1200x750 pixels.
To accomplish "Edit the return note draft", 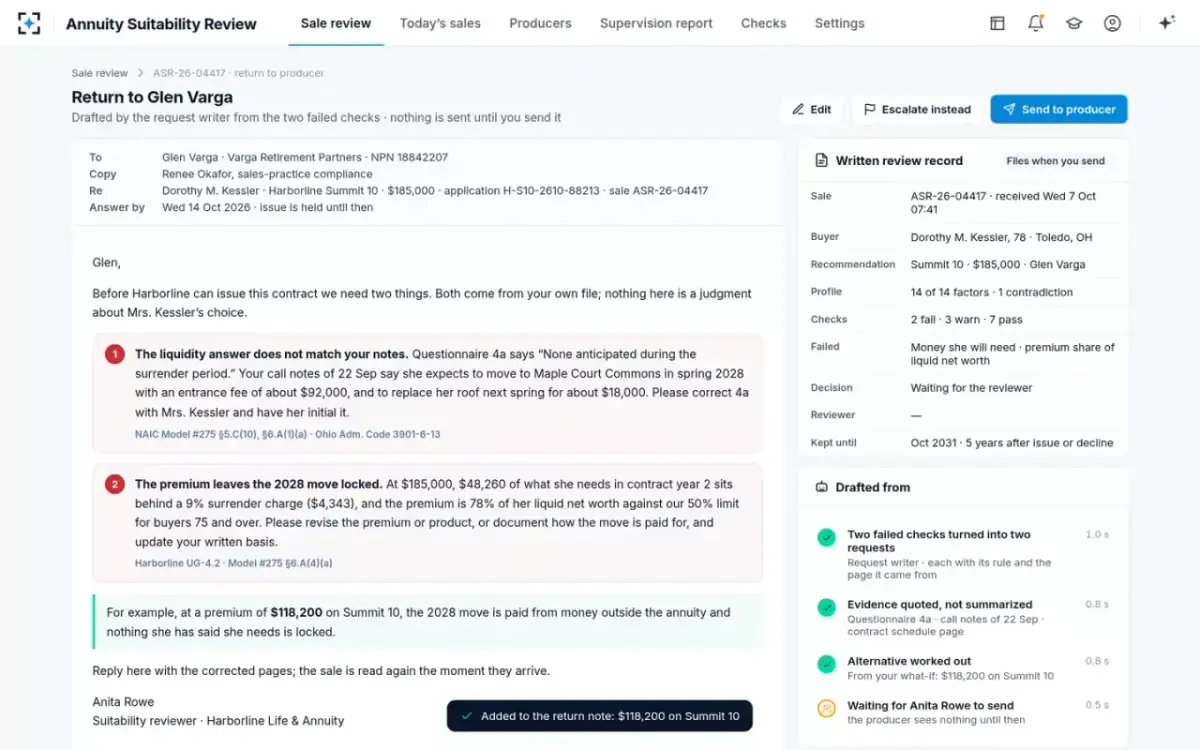I will click(812, 110).
